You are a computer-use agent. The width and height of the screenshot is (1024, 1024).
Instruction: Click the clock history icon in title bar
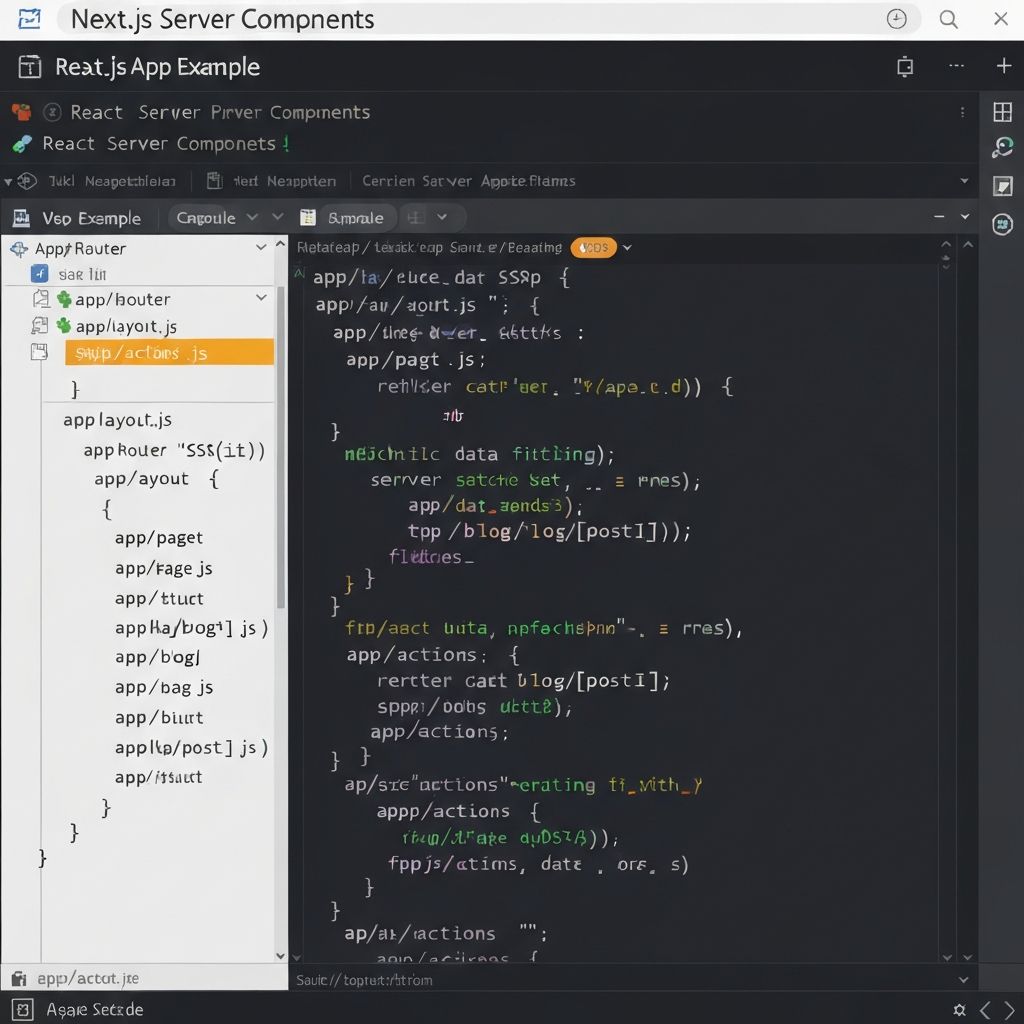pos(897,18)
